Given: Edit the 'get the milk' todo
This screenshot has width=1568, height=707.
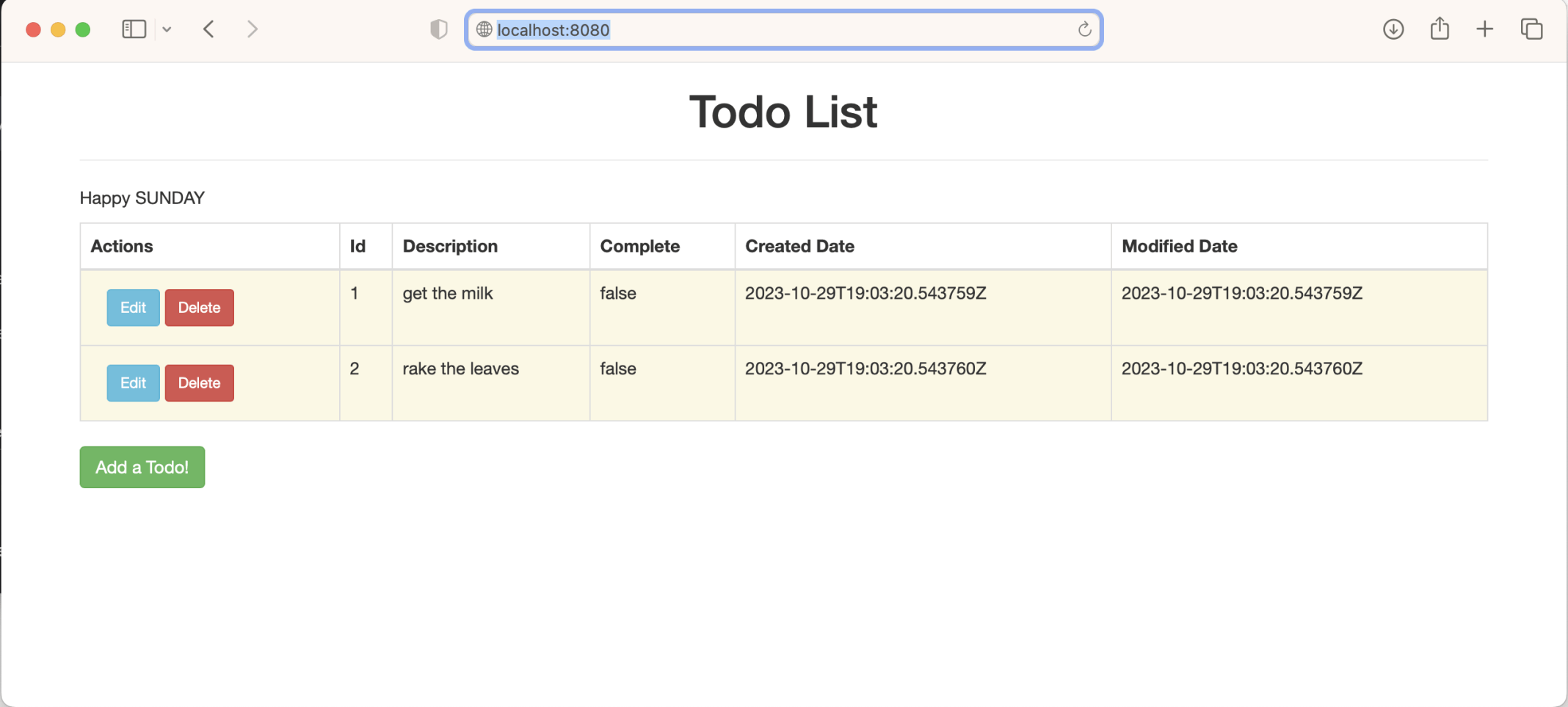Looking at the screenshot, I should pyautogui.click(x=133, y=308).
